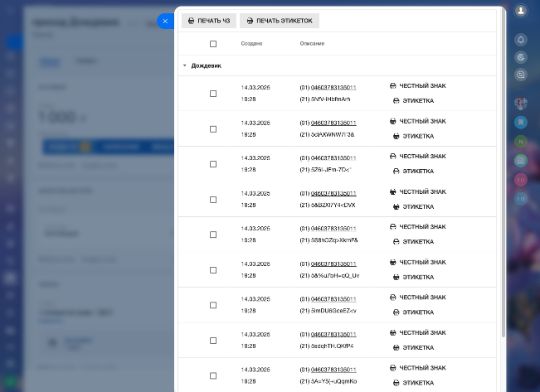Close the side panel with blue X

pyautogui.click(x=165, y=21)
